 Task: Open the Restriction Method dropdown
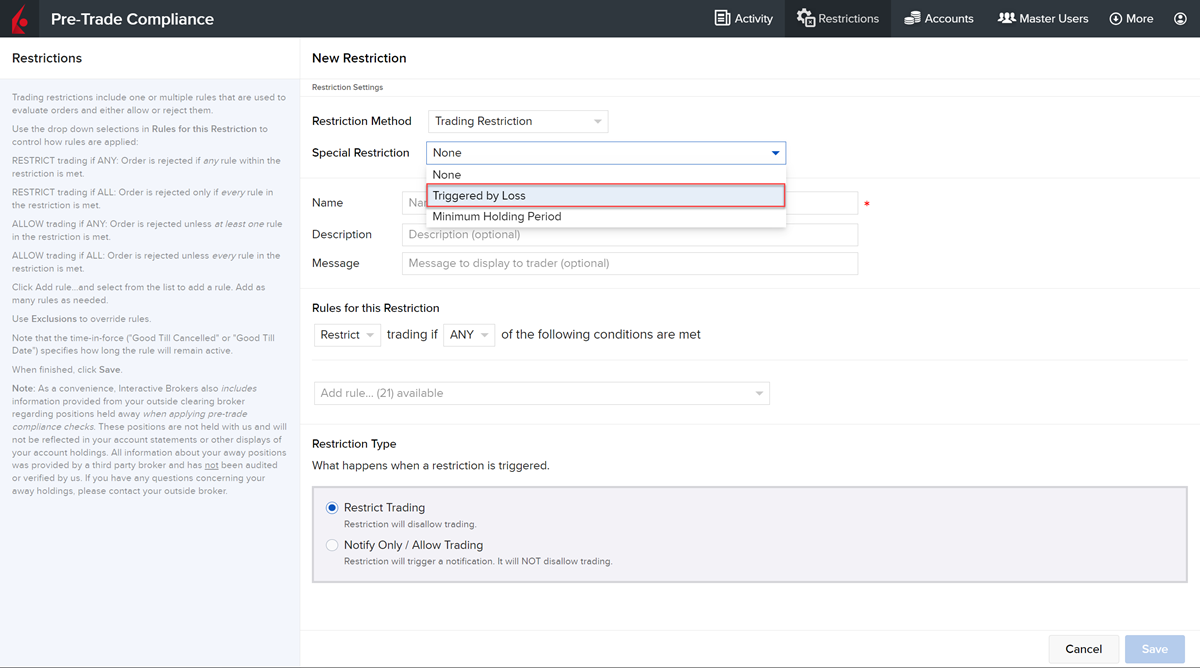(518, 121)
